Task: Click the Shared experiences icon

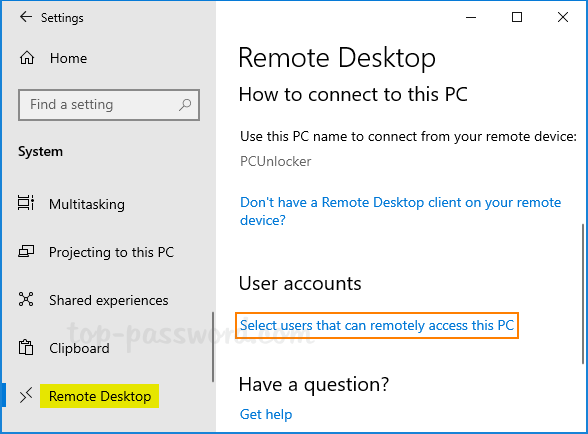Action: click(26, 299)
